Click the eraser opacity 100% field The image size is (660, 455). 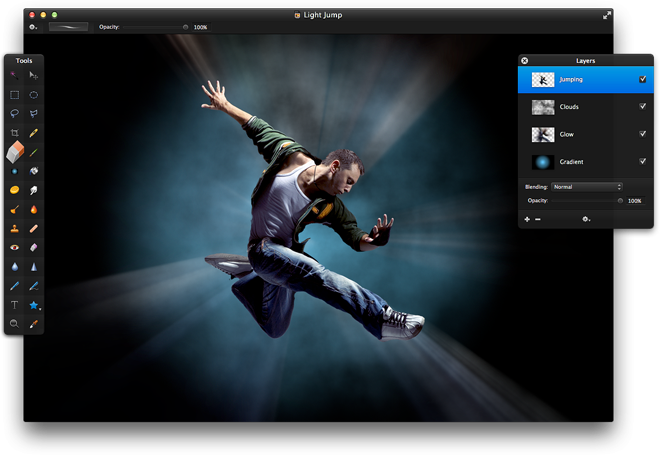coord(201,27)
